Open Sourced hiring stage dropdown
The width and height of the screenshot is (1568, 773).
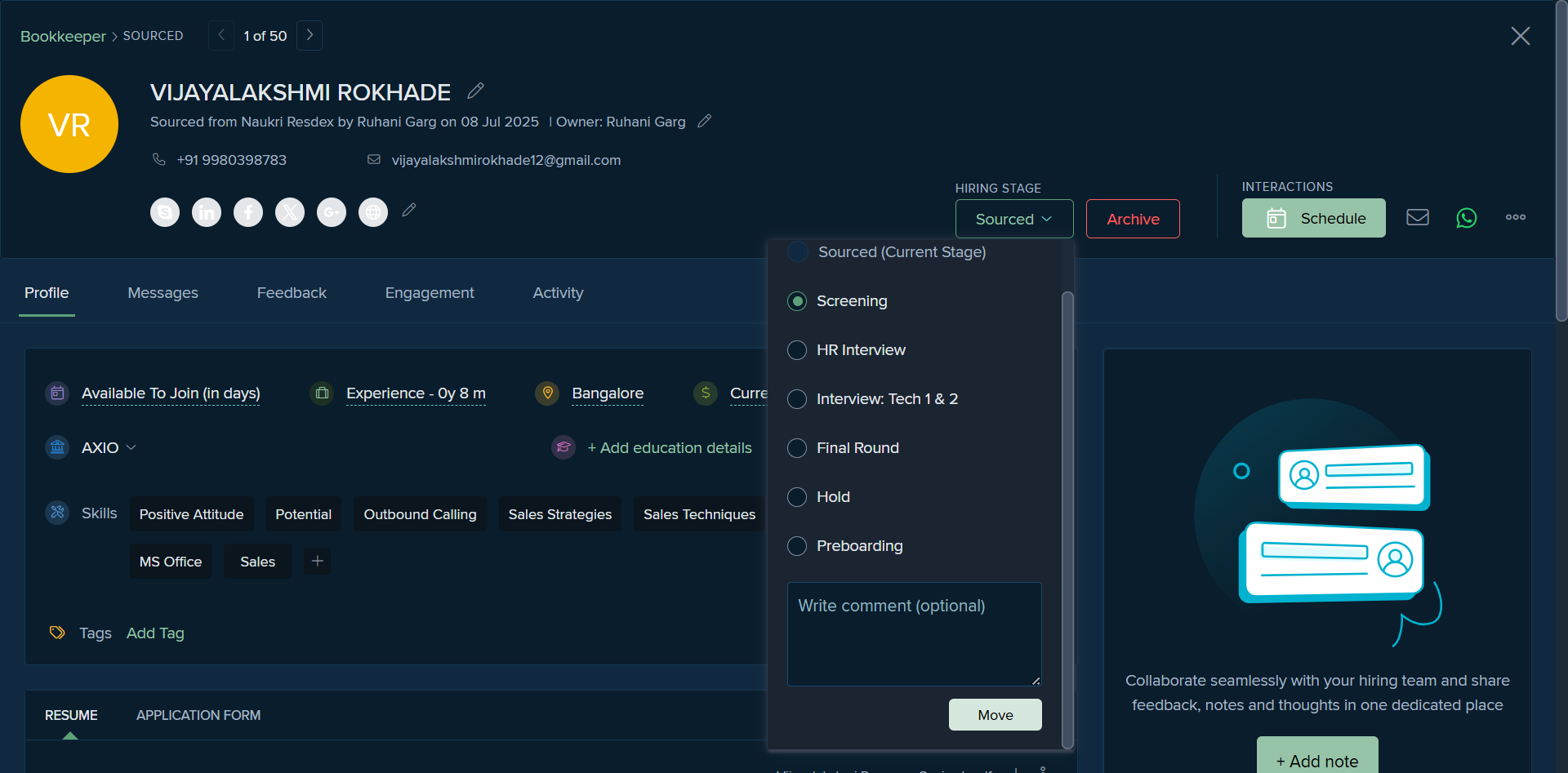coord(1014,219)
